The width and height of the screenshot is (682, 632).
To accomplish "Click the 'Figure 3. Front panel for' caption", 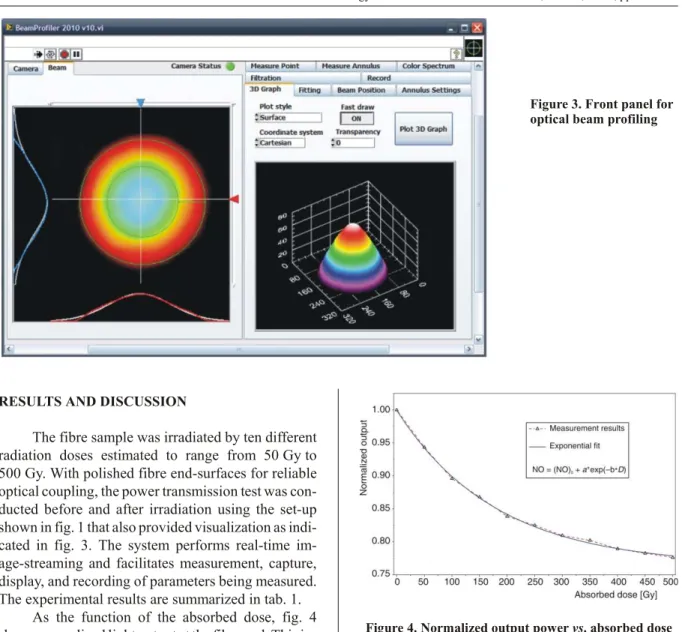I will [x=602, y=104].
